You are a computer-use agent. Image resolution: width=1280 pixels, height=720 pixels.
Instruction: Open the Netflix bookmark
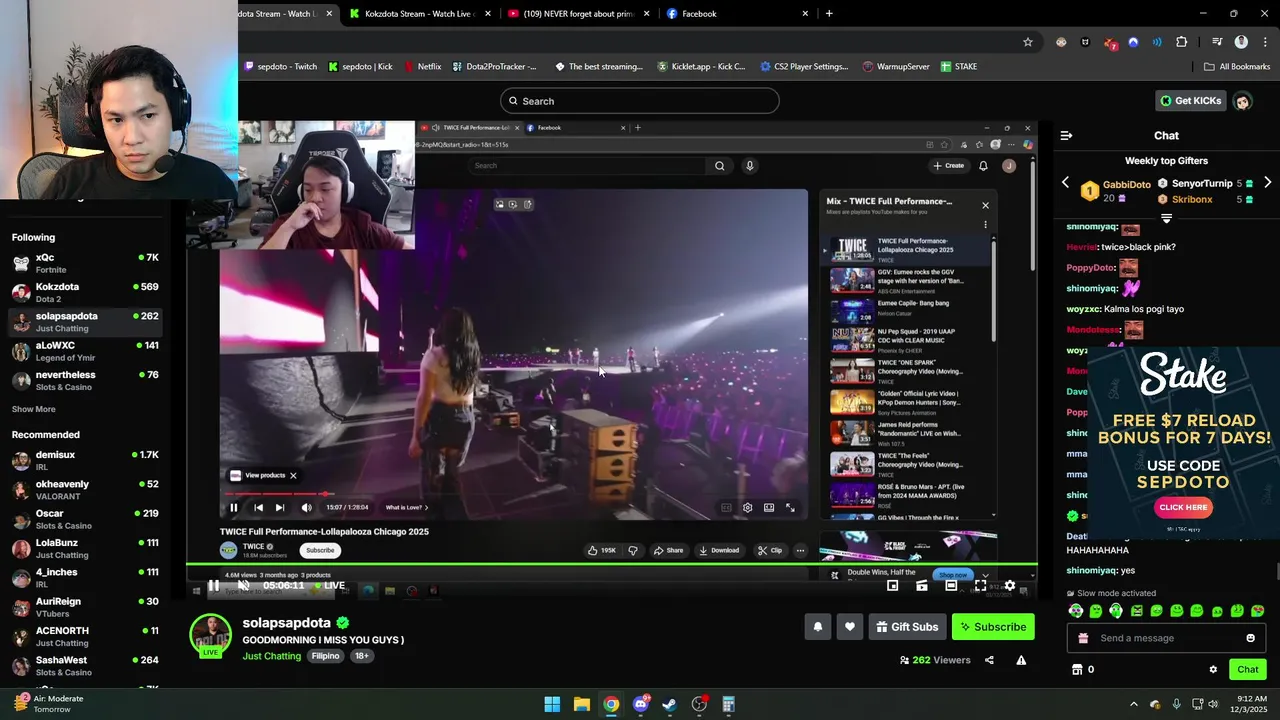pyautogui.click(x=422, y=67)
